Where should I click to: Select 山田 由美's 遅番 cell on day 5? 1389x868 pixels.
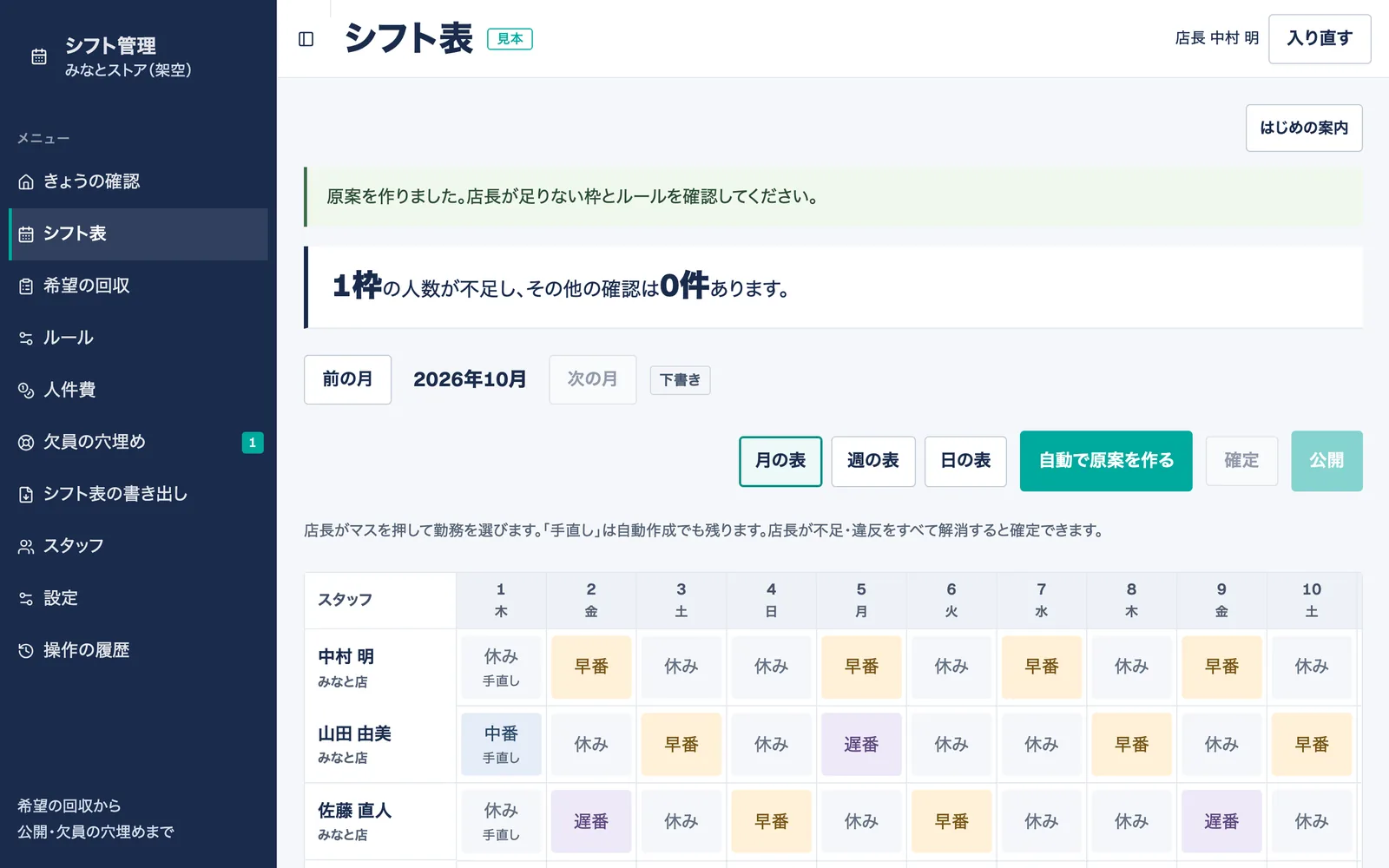[861, 744]
